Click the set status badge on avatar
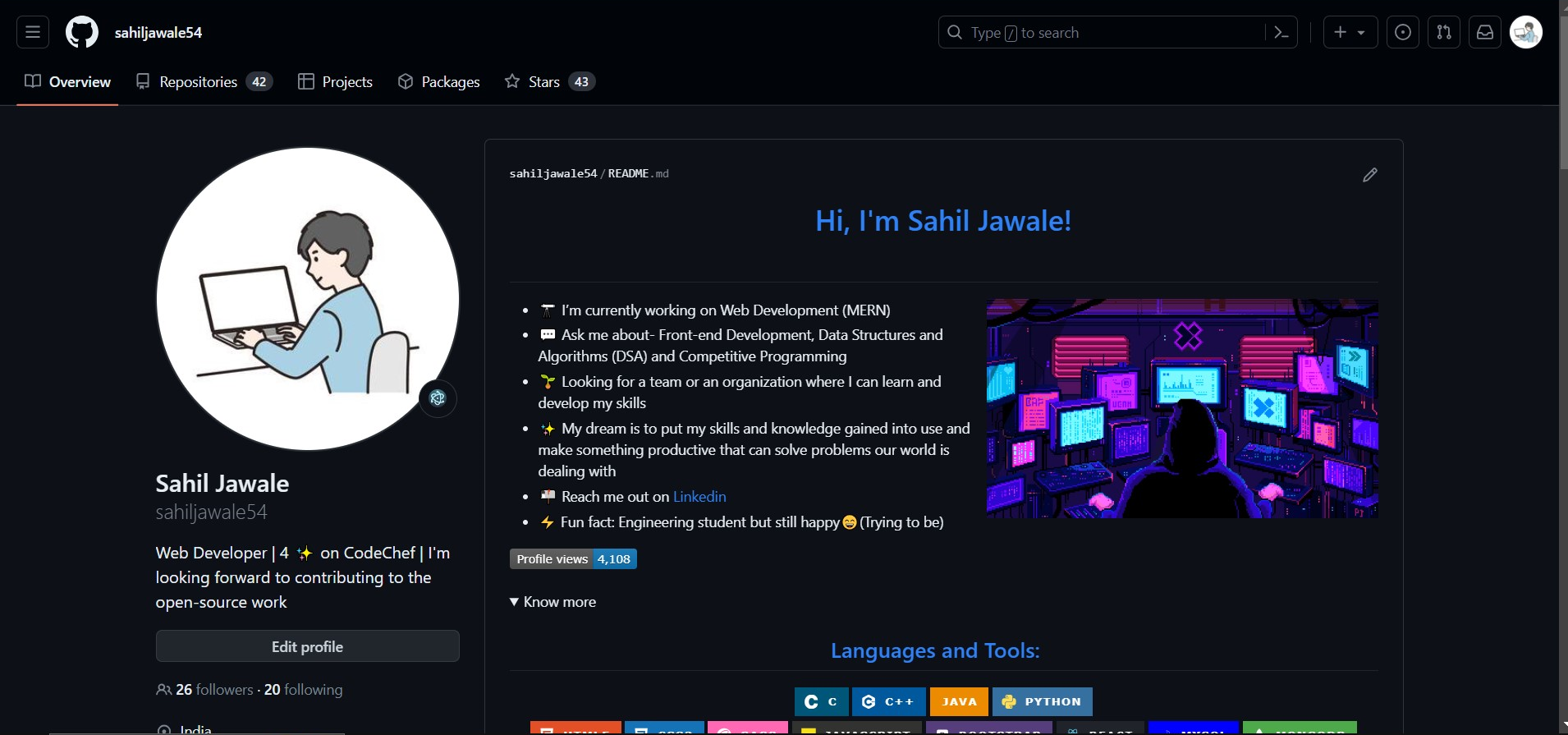This screenshot has height=735, width=1568. 438,398
